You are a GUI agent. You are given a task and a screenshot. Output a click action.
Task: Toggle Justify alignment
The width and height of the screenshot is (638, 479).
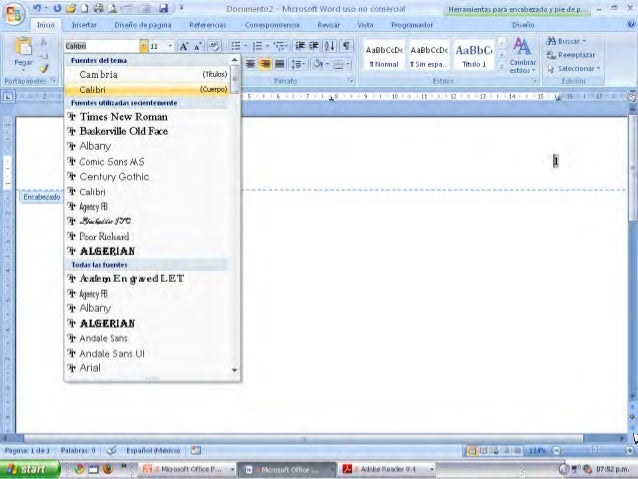[280, 64]
